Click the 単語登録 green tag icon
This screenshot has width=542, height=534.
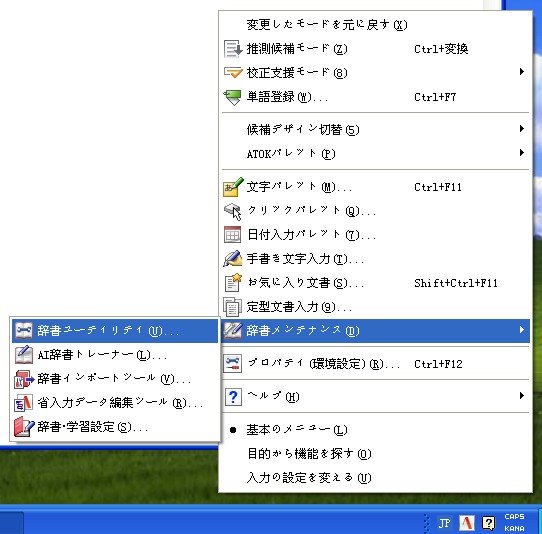pos(233,97)
